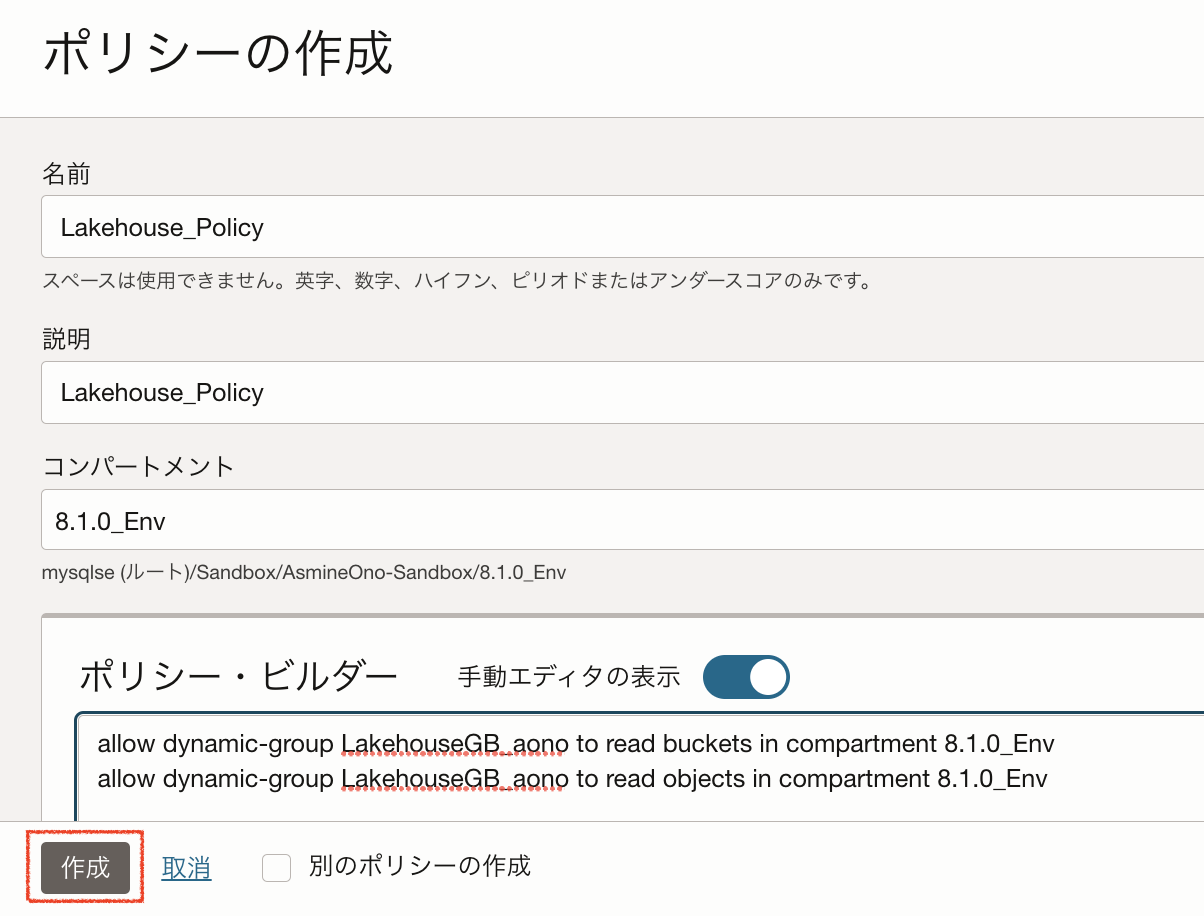Image resolution: width=1204 pixels, height=916 pixels.
Task: Click the name hint text about spaces
Action: coord(457,281)
